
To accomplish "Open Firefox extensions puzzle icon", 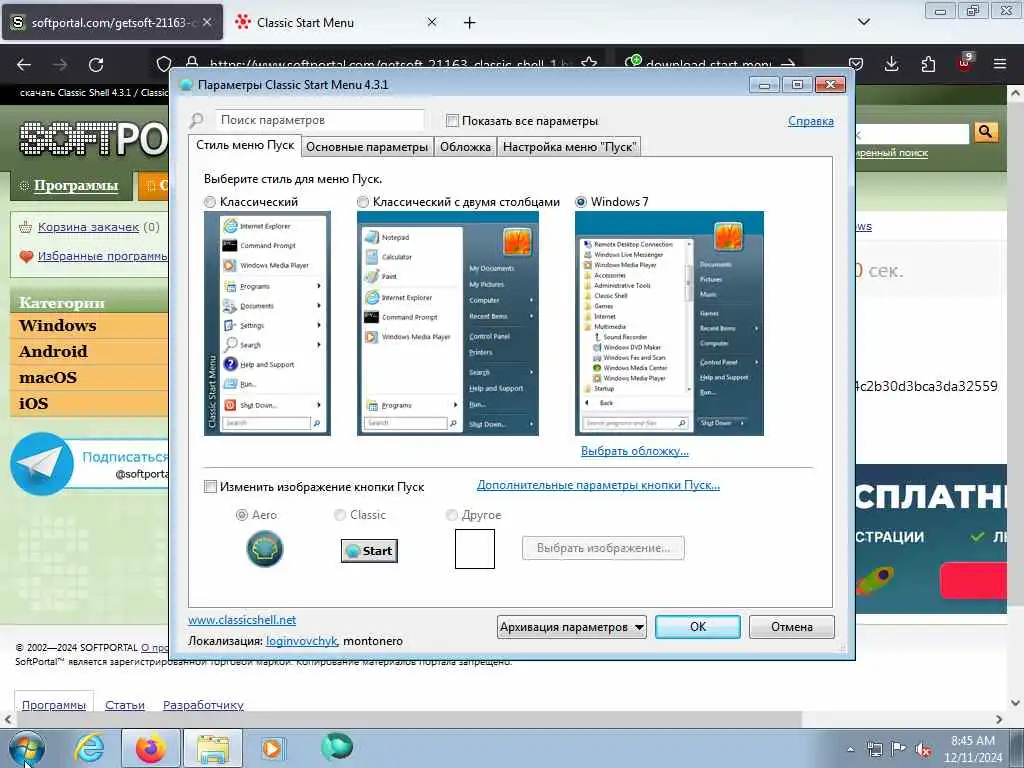I will coord(928,64).
